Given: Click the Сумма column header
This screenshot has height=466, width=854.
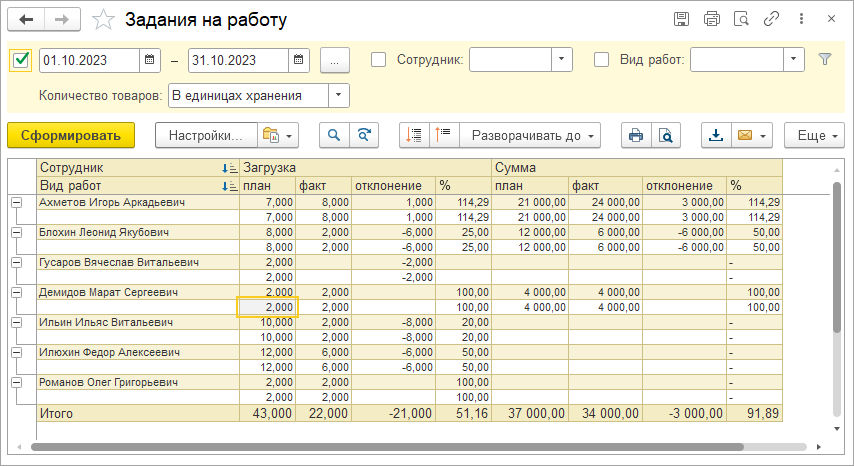Looking at the screenshot, I should pyautogui.click(x=637, y=168).
